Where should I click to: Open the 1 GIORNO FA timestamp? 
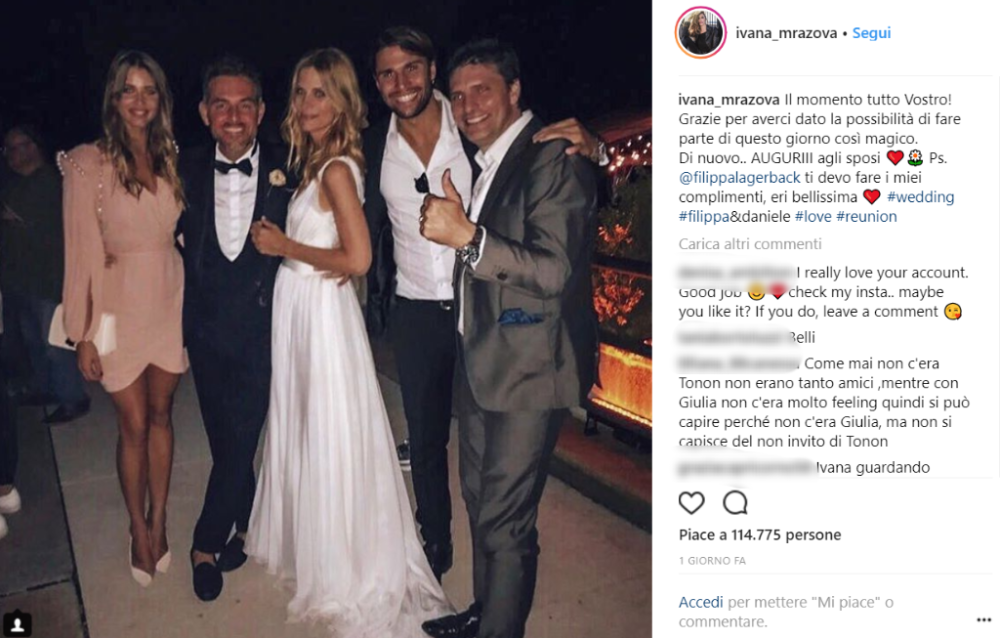[x=712, y=561]
